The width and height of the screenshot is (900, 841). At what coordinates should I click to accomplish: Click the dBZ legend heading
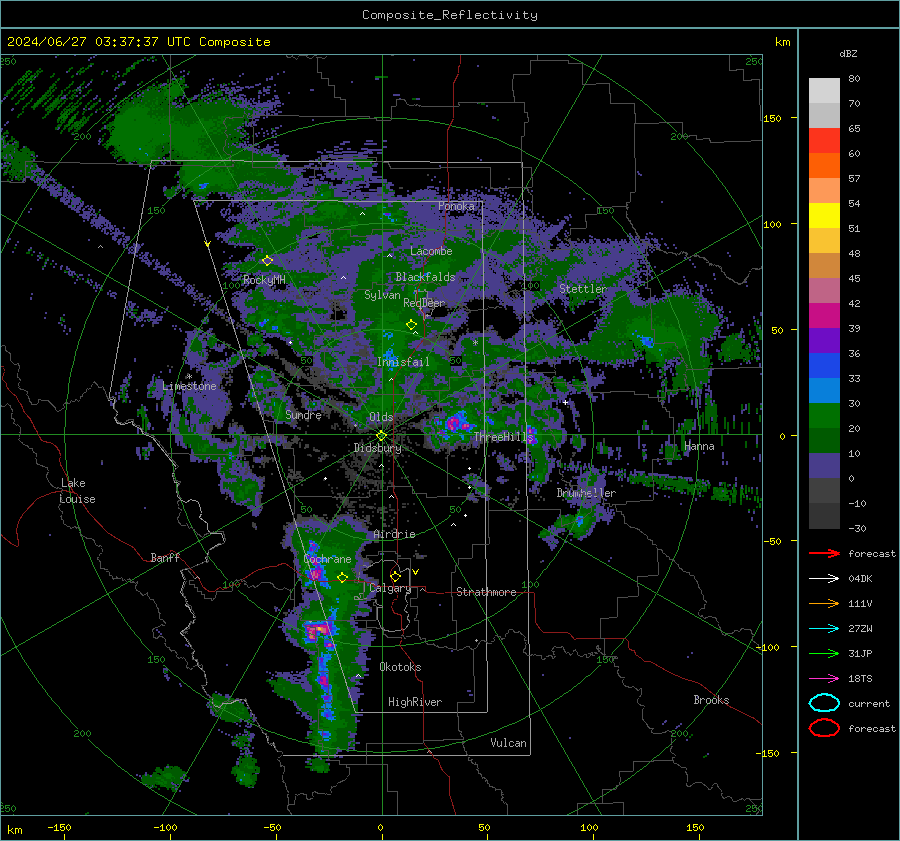(x=848, y=53)
